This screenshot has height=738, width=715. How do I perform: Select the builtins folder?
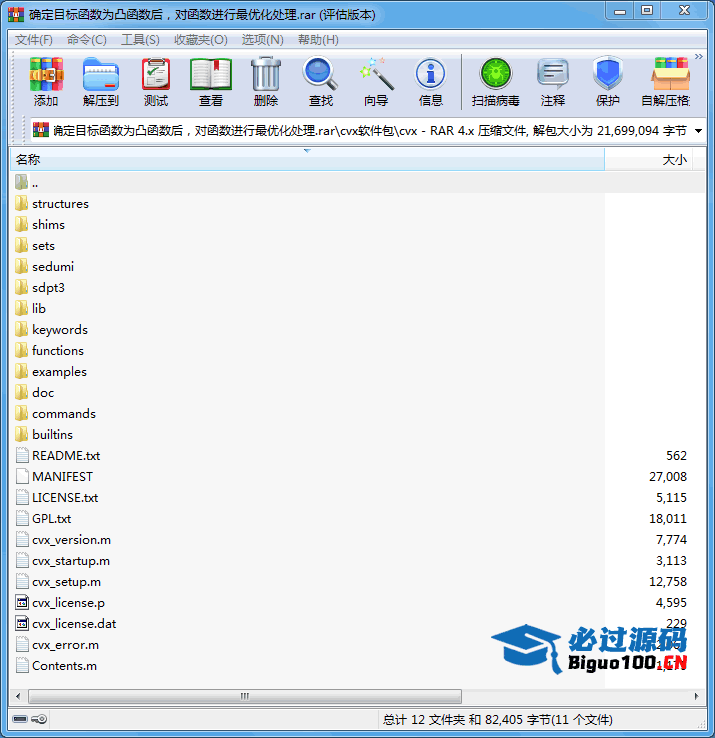tap(52, 435)
